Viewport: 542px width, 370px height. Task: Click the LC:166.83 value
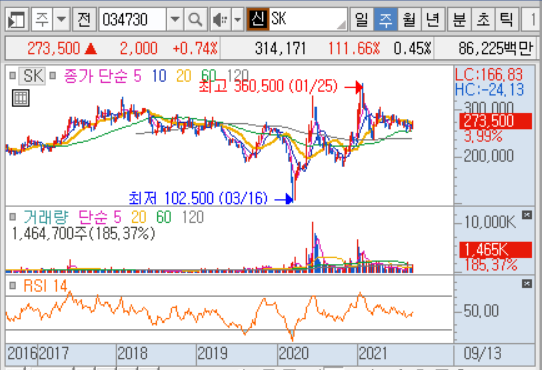(x=489, y=75)
